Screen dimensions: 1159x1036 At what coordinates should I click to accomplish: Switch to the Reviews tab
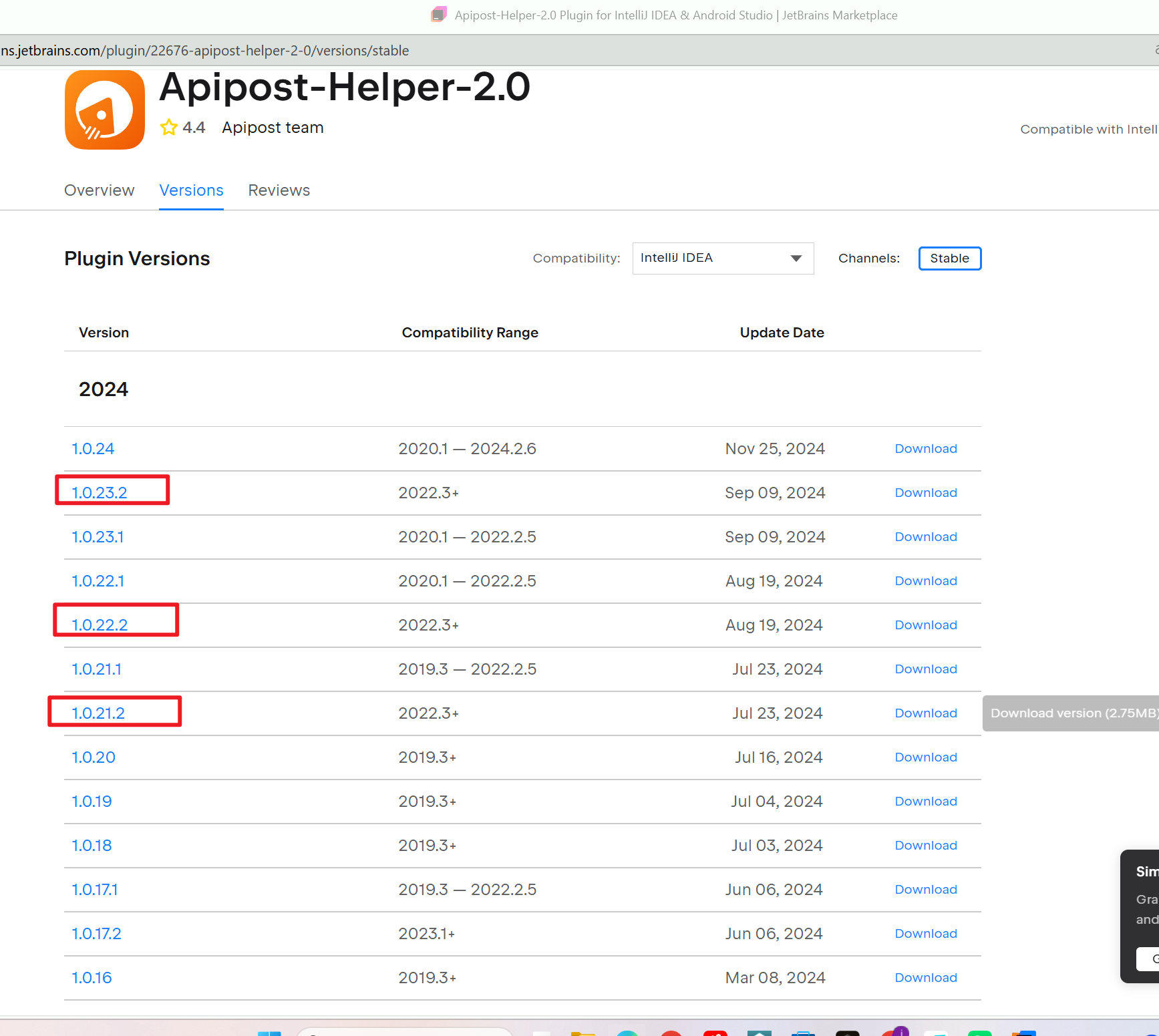pos(279,190)
